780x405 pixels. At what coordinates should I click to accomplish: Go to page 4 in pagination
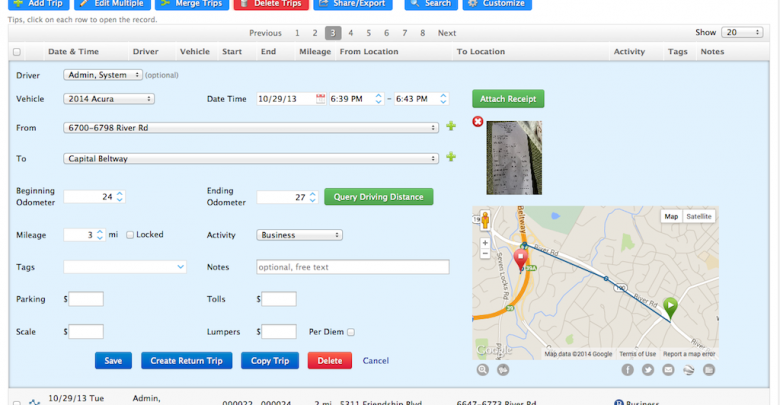350,33
